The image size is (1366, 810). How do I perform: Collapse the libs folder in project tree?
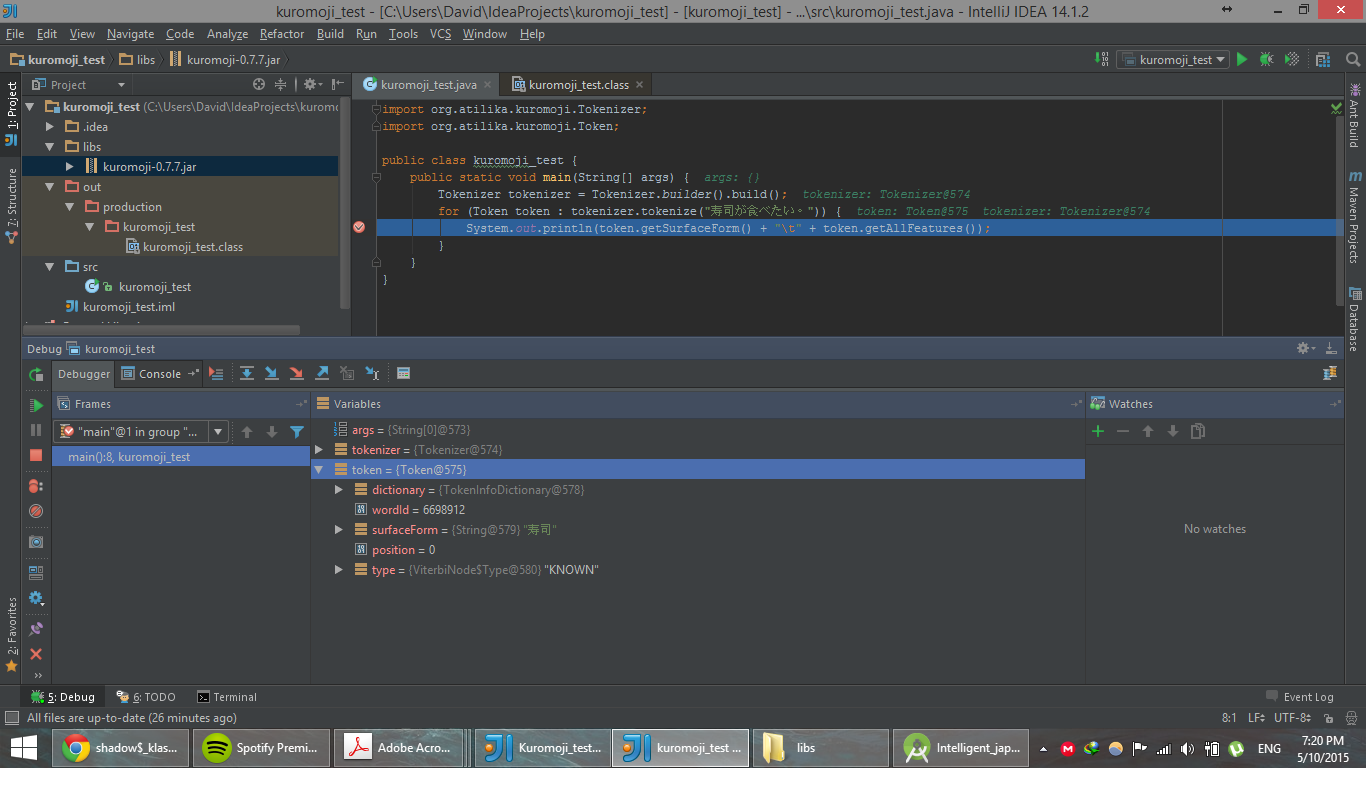(50, 147)
